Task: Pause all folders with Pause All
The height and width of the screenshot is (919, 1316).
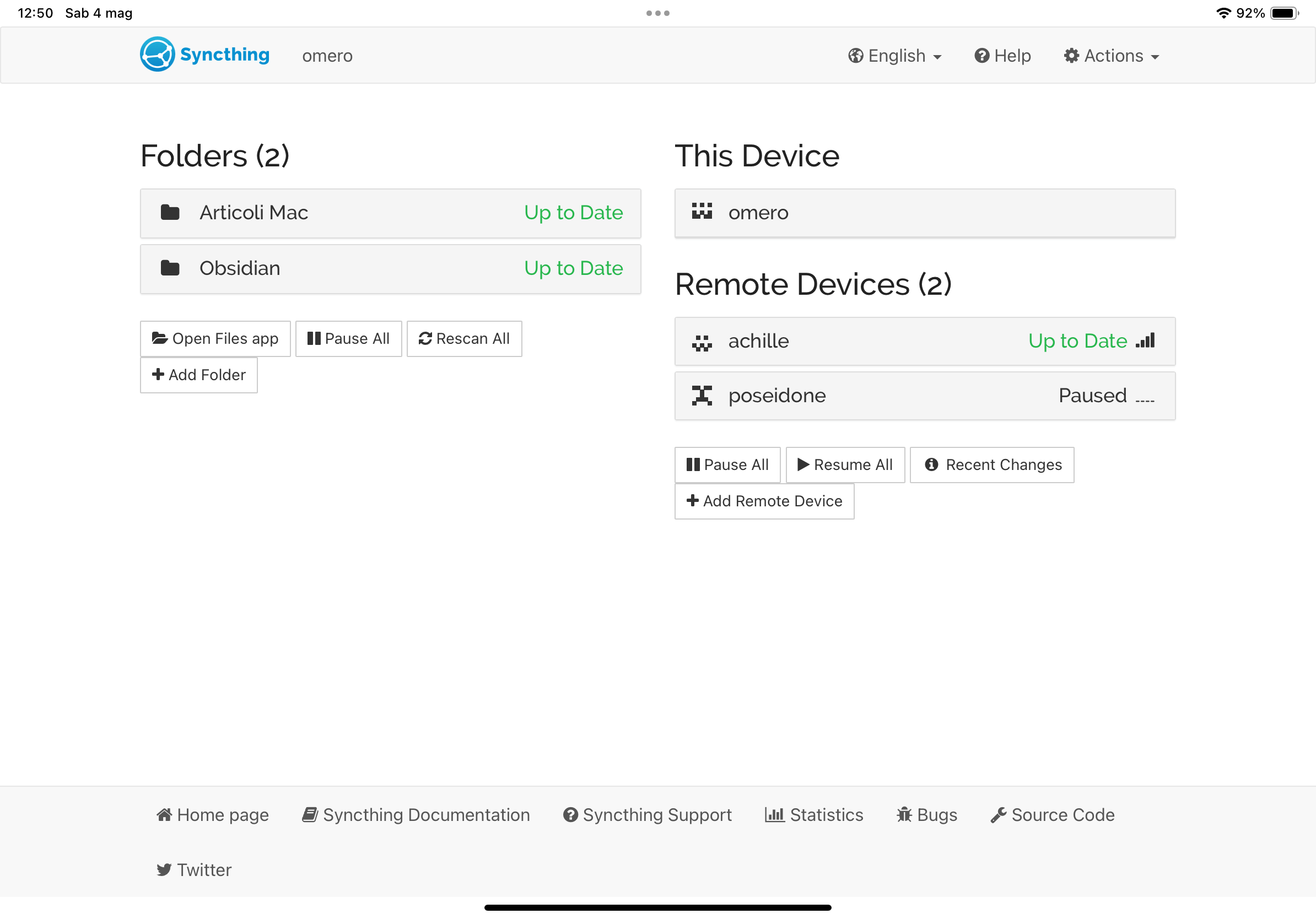Action: point(348,339)
